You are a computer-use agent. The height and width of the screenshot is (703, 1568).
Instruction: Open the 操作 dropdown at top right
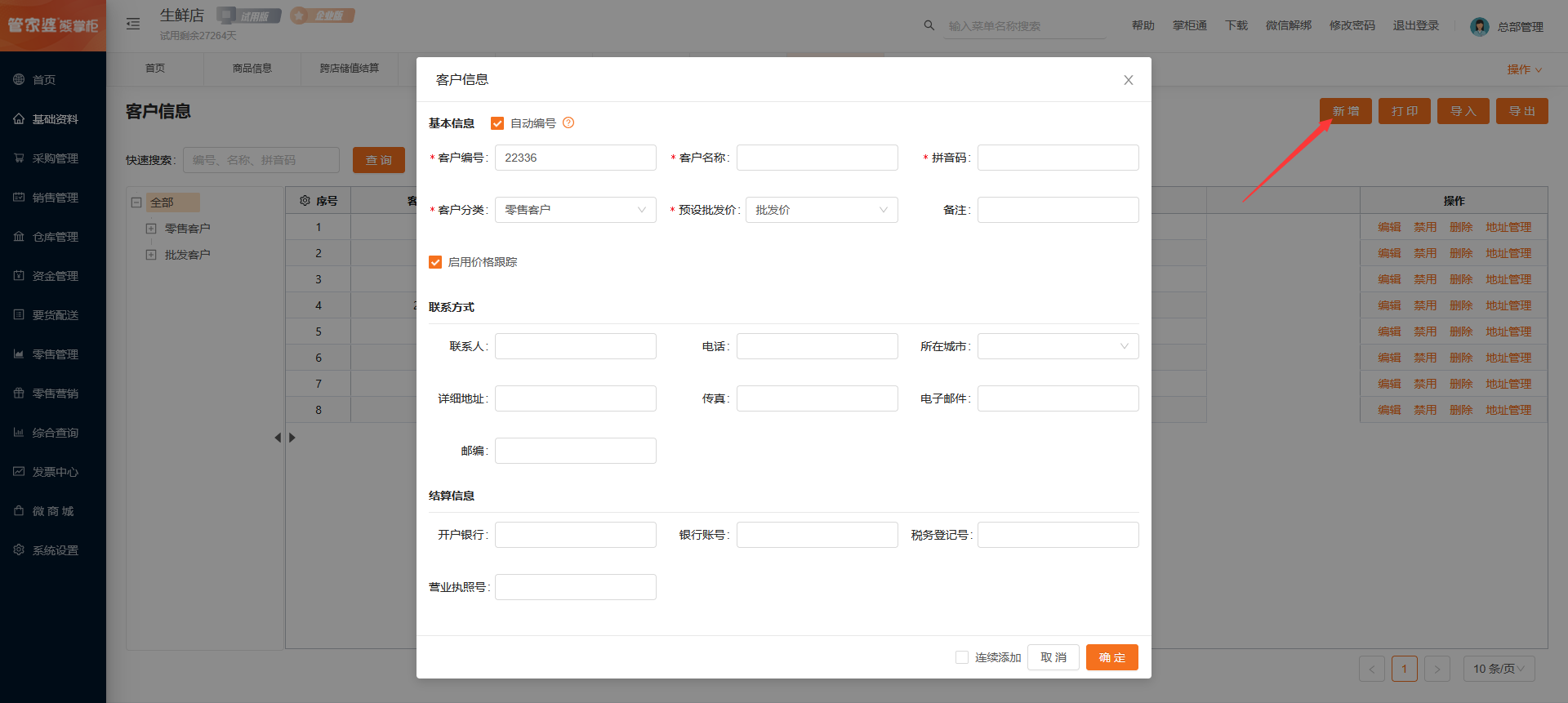pos(1524,69)
